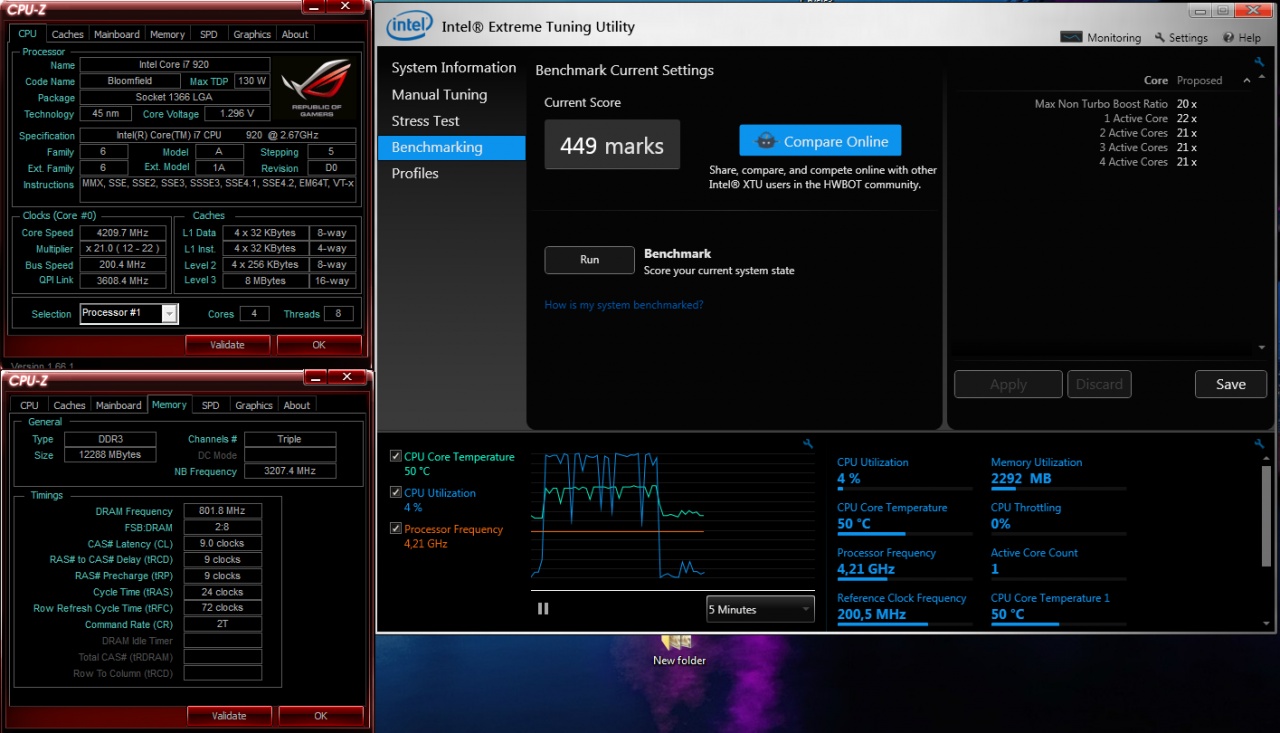This screenshot has width=1280, height=733.
Task: Open Profiles in the XTU sidebar
Action: pos(415,173)
